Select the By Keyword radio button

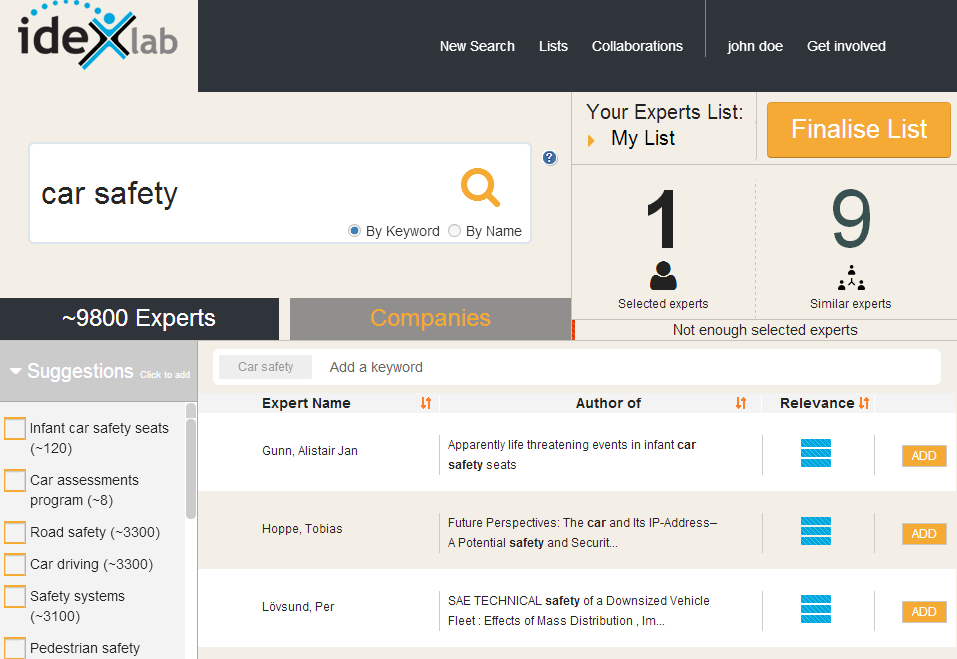pos(355,231)
